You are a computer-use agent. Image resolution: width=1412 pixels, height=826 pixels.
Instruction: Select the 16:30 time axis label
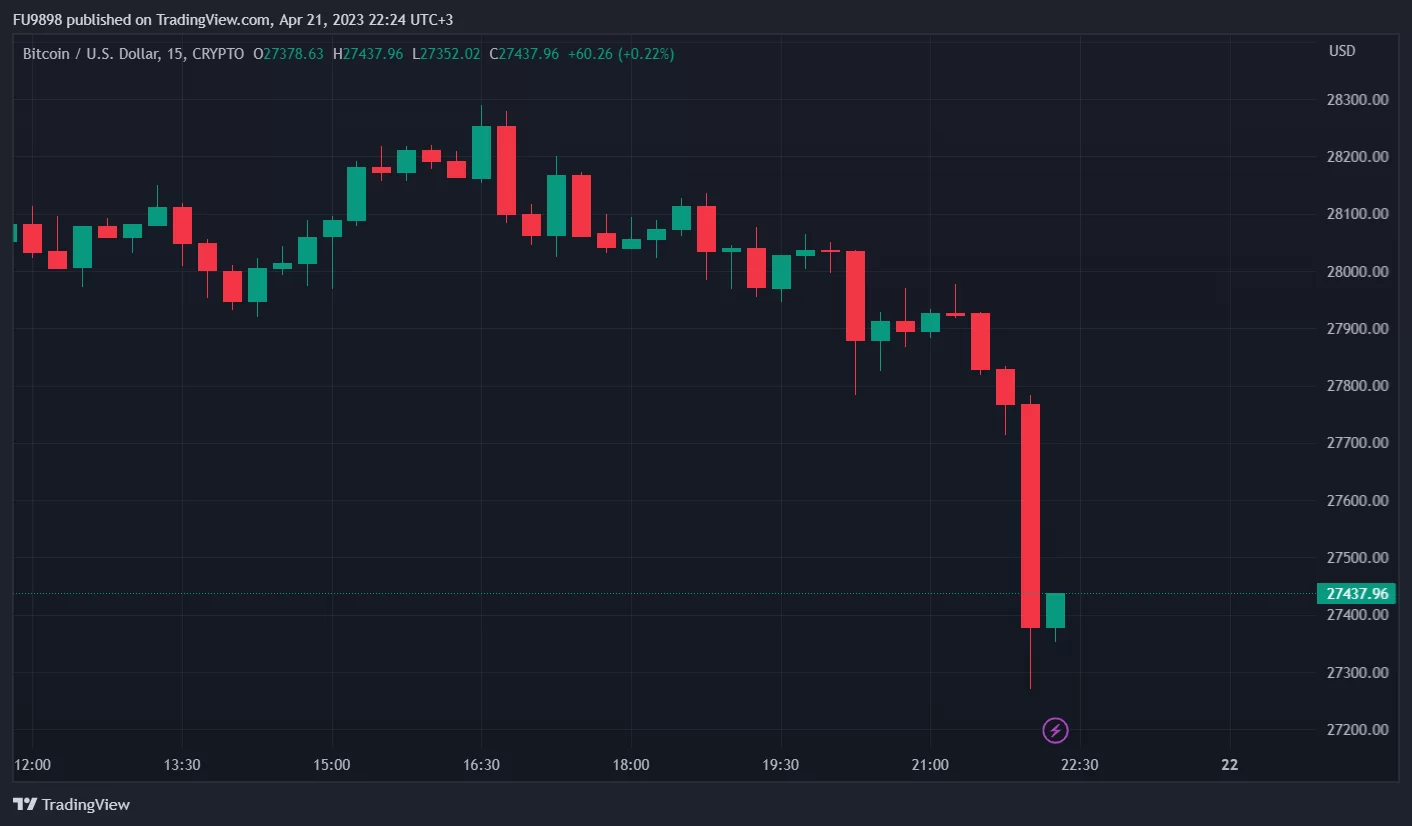[x=481, y=765]
